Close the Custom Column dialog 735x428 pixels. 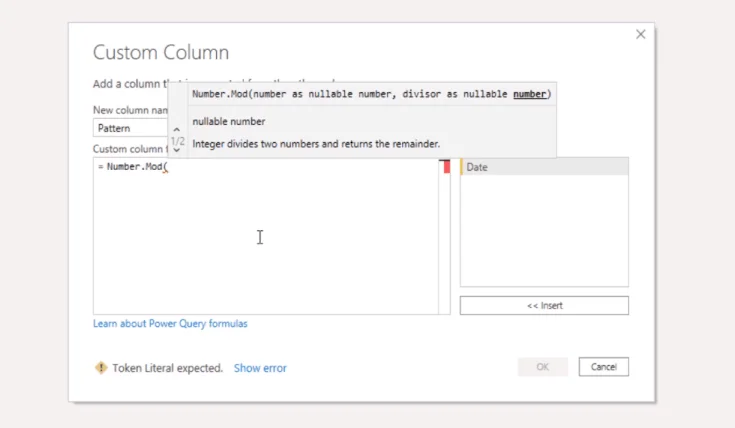tap(640, 34)
